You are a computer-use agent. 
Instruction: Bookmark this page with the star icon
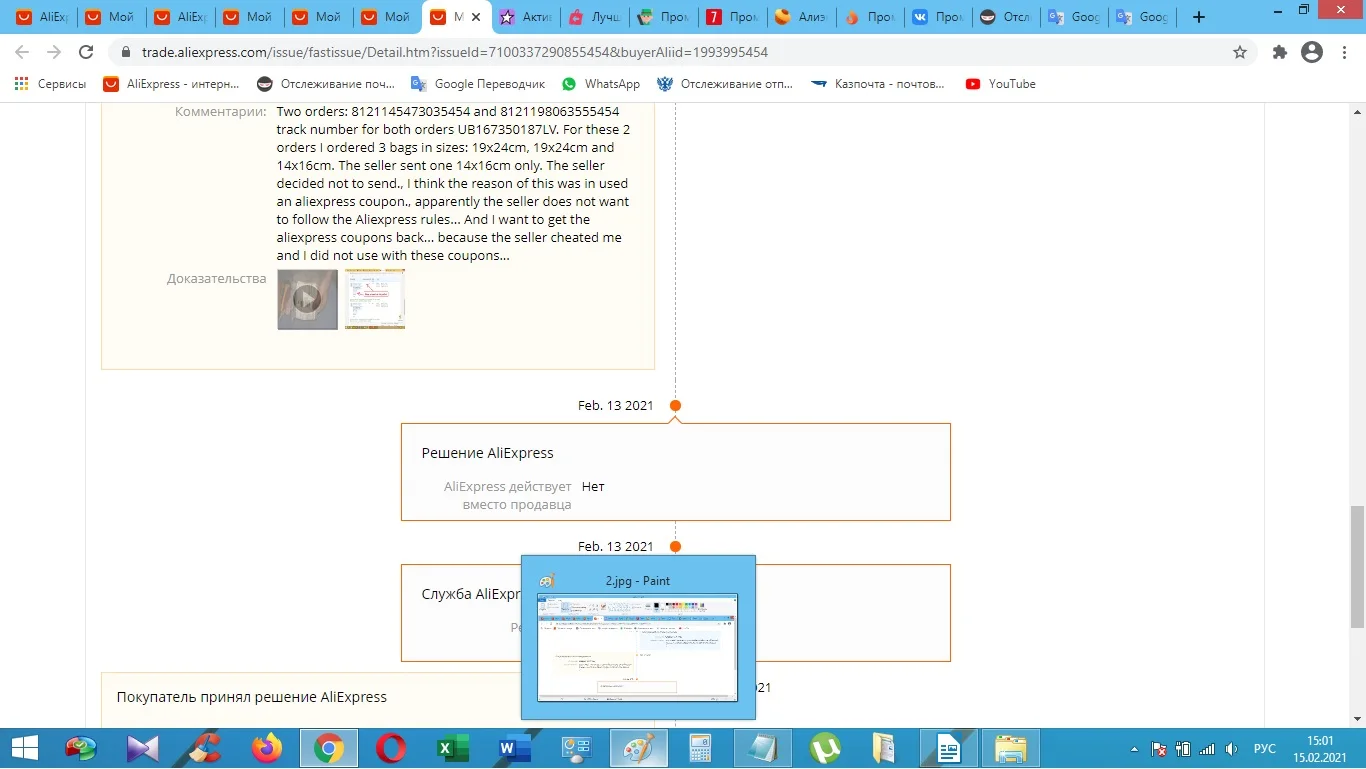(1240, 52)
